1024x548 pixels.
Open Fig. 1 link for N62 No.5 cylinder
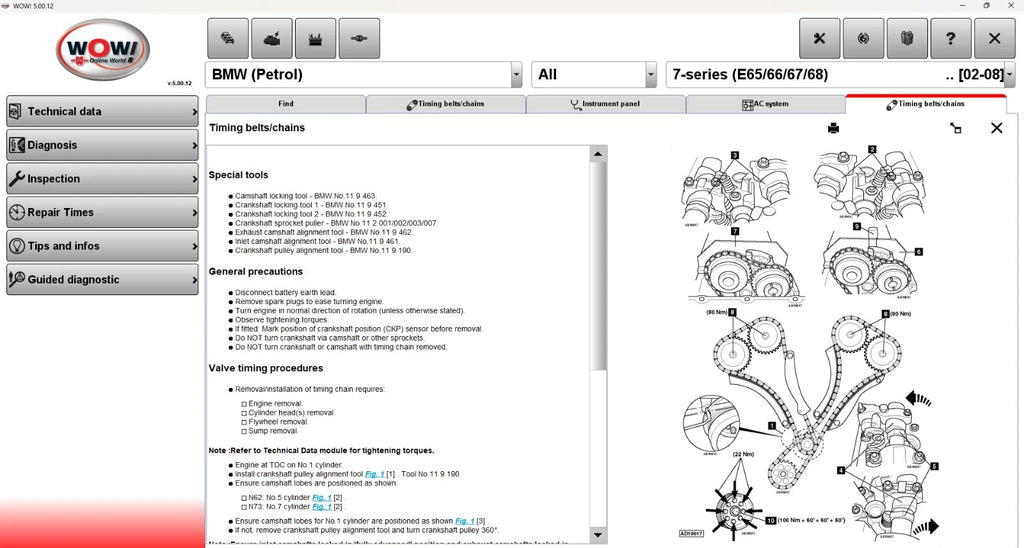click(x=322, y=498)
